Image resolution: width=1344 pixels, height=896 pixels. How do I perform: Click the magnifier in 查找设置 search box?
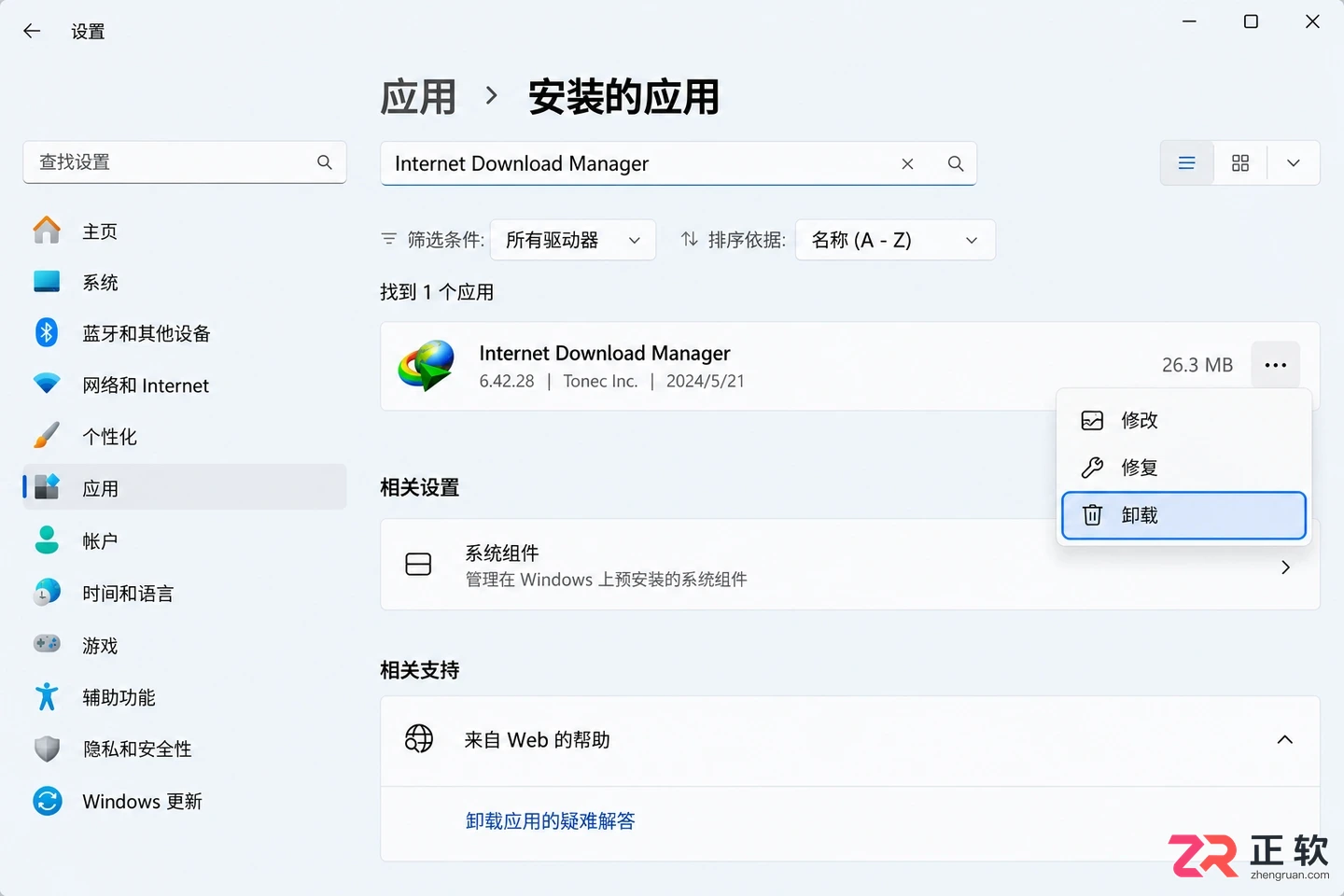(325, 162)
